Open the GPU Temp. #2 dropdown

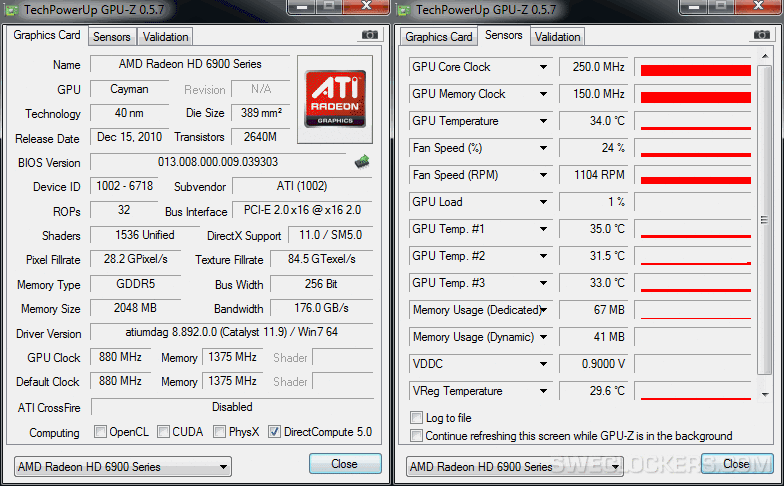[543, 256]
